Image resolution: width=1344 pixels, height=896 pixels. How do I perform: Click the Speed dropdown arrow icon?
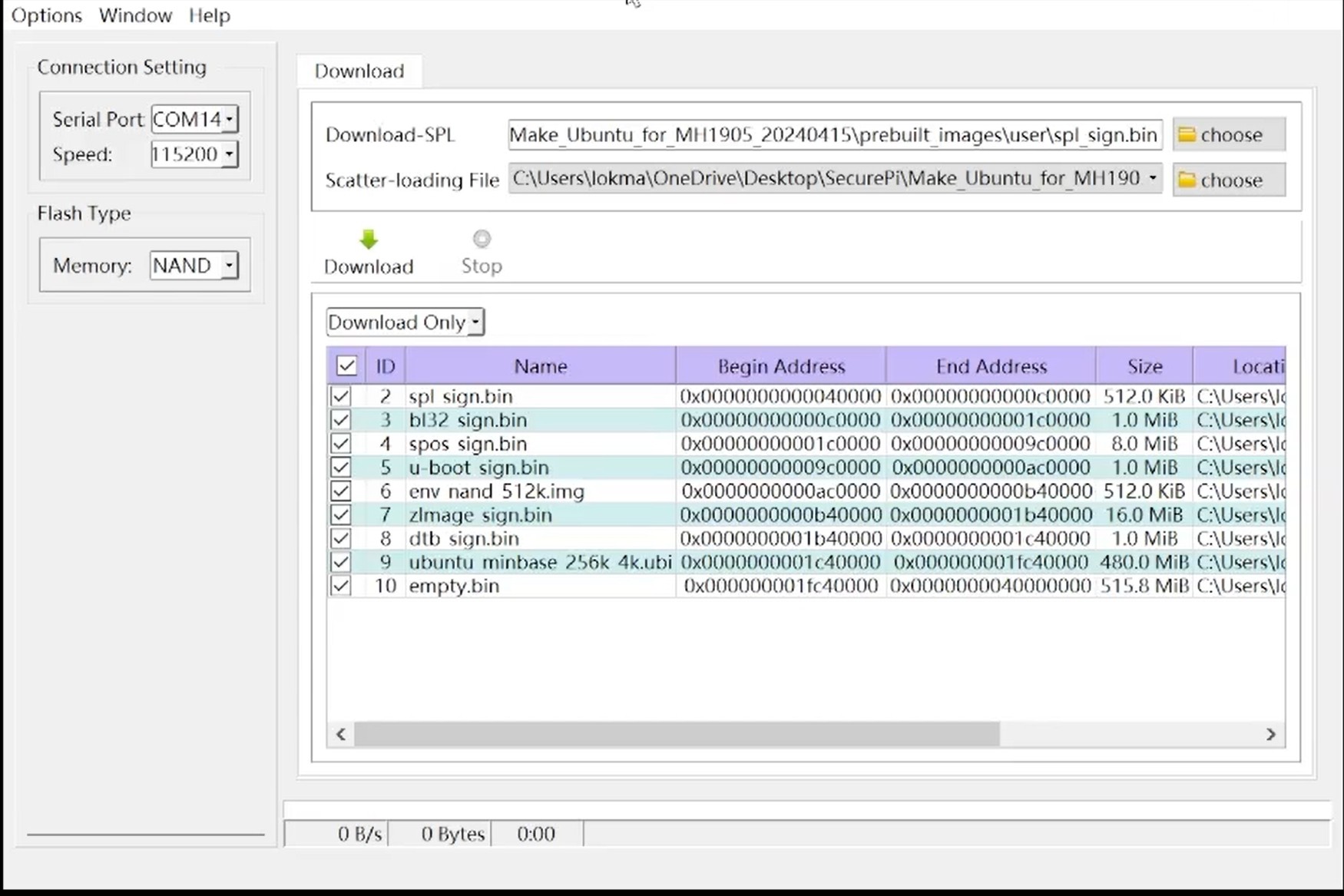[x=229, y=154]
